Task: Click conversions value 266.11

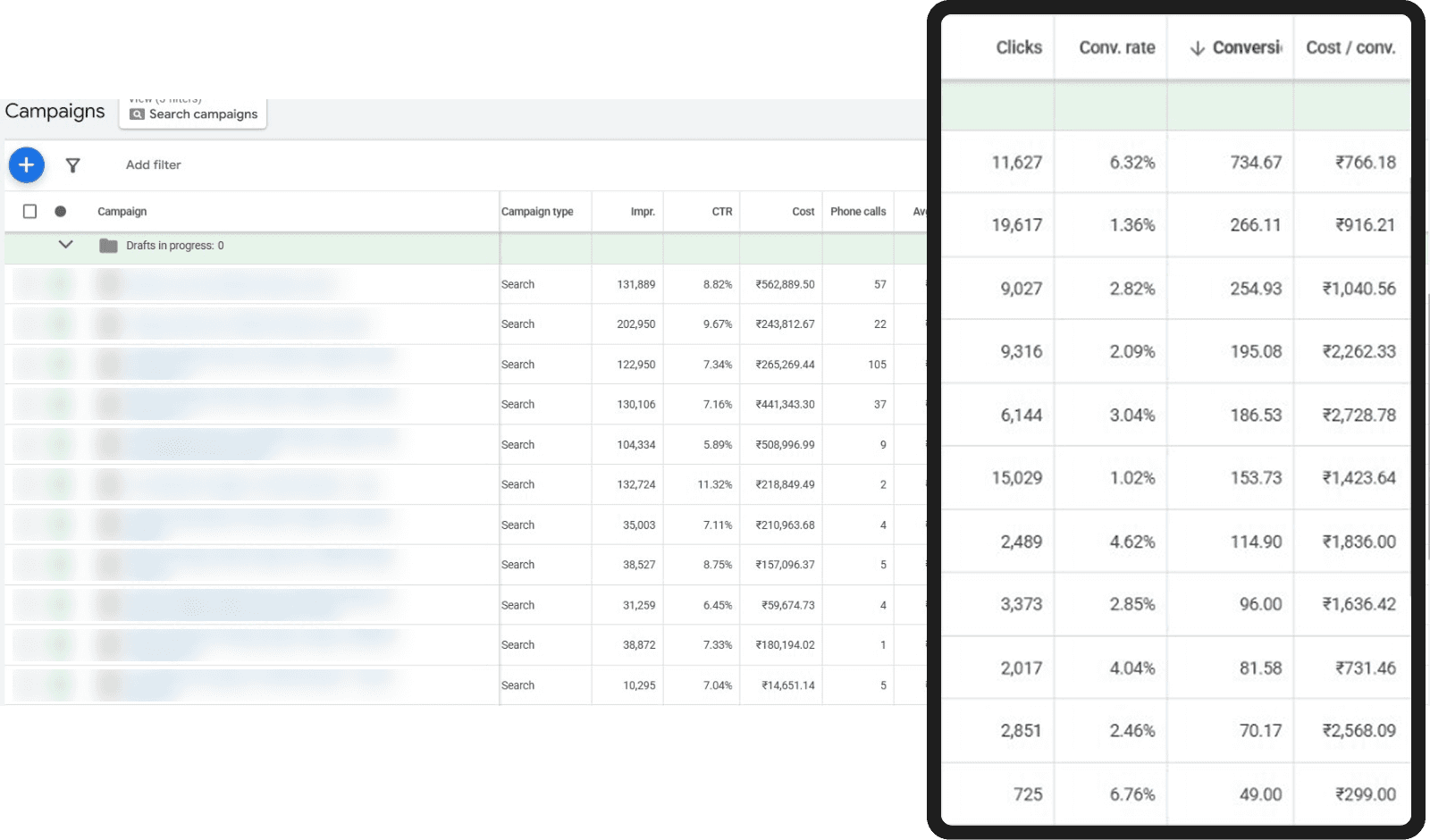Action: pos(1256,225)
